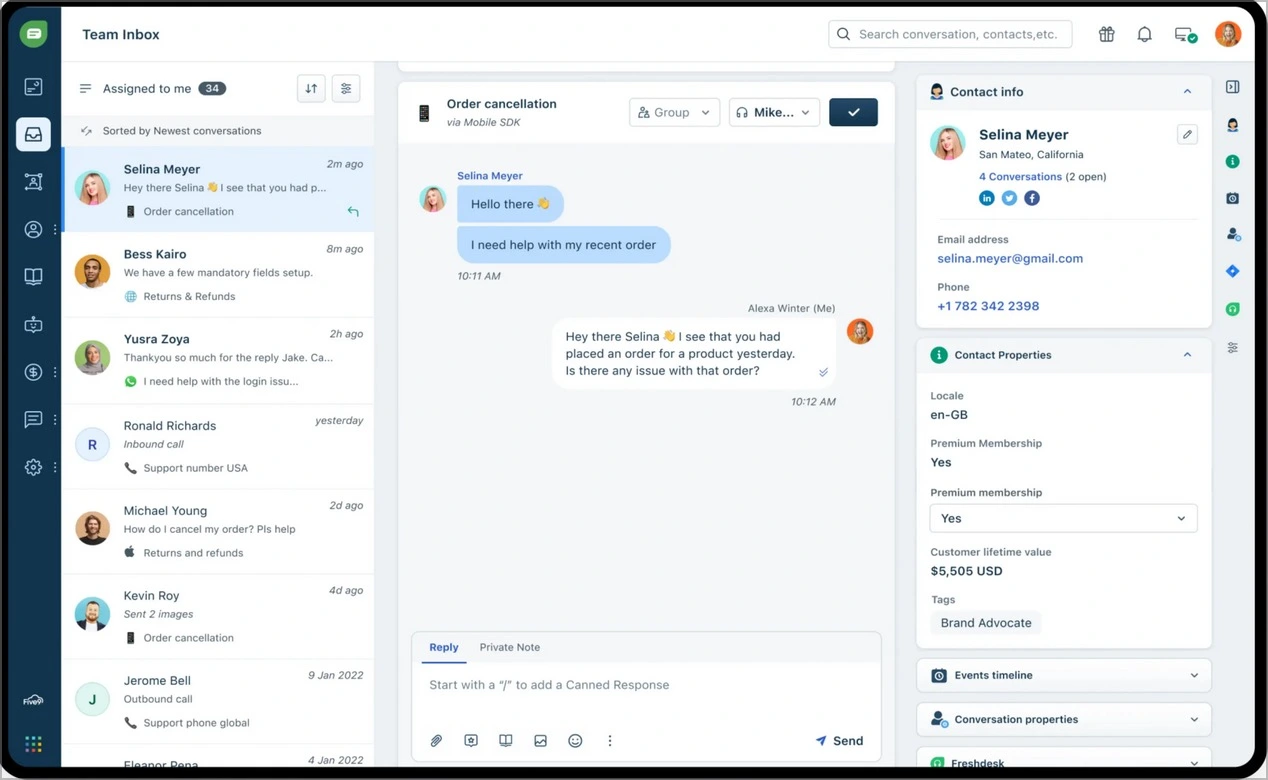This screenshot has width=1268, height=780.
Task: Expand the Conversation properties section
Action: pyautogui.click(x=1063, y=719)
